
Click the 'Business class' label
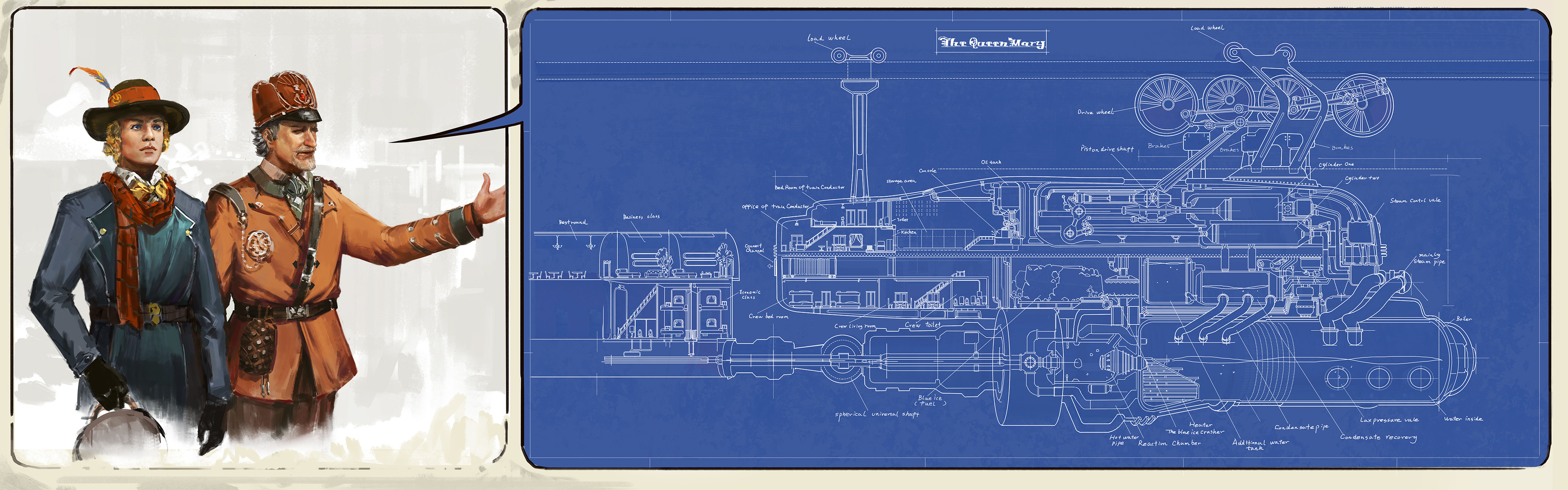coord(641,216)
